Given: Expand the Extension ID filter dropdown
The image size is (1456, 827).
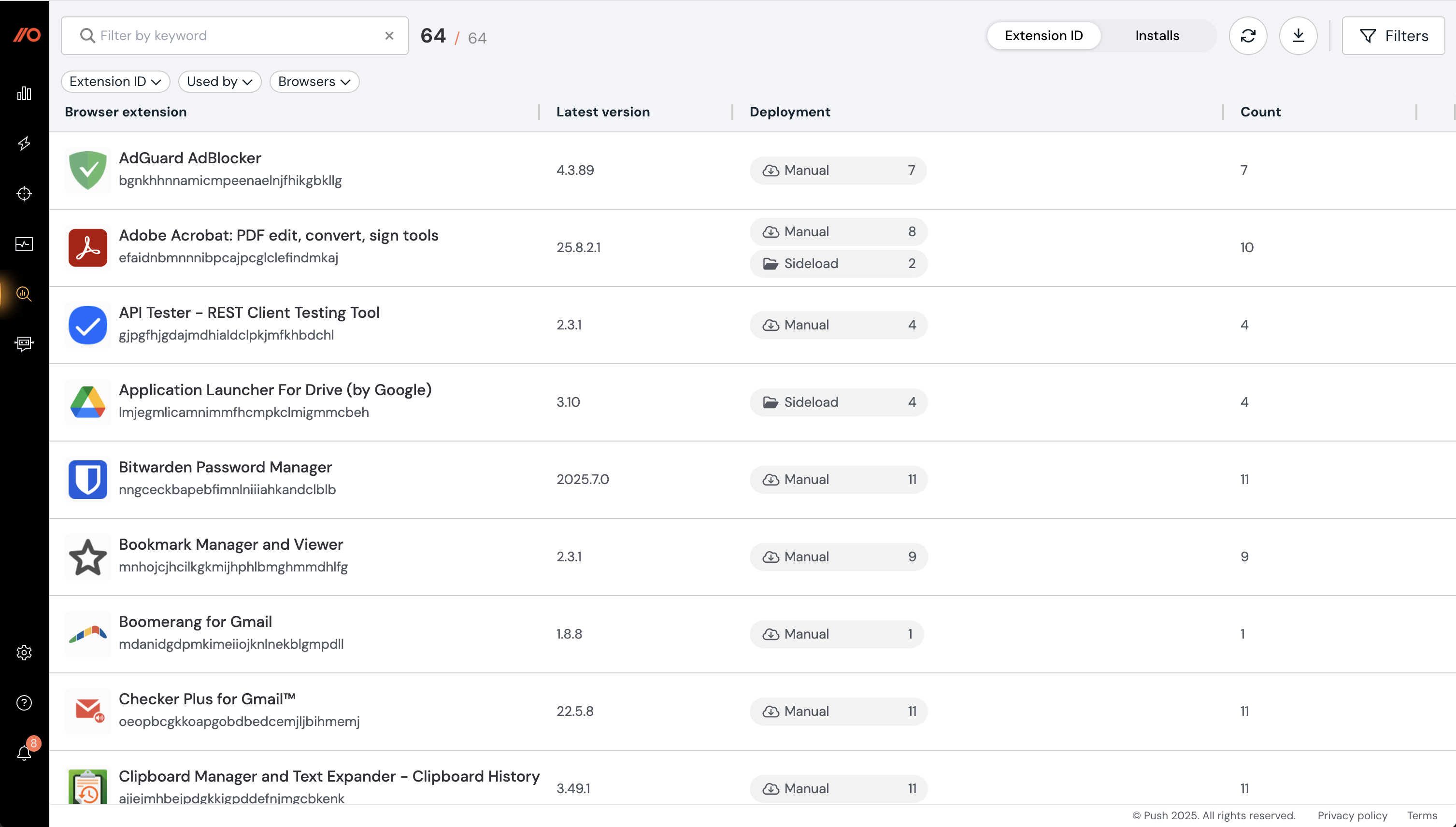Looking at the screenshot, I should (x=115, y=82).
